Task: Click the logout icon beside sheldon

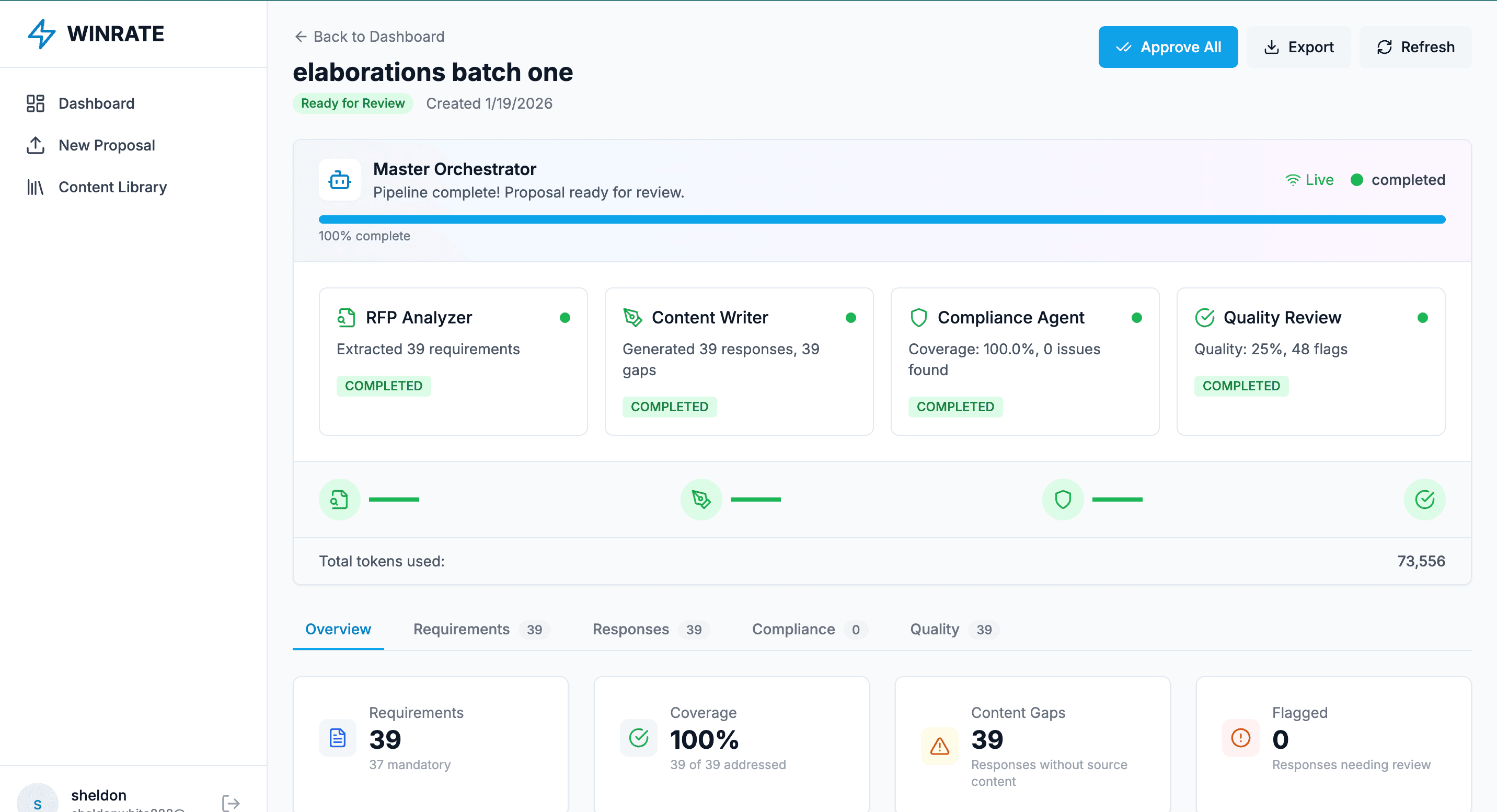Action: point(231,803)
